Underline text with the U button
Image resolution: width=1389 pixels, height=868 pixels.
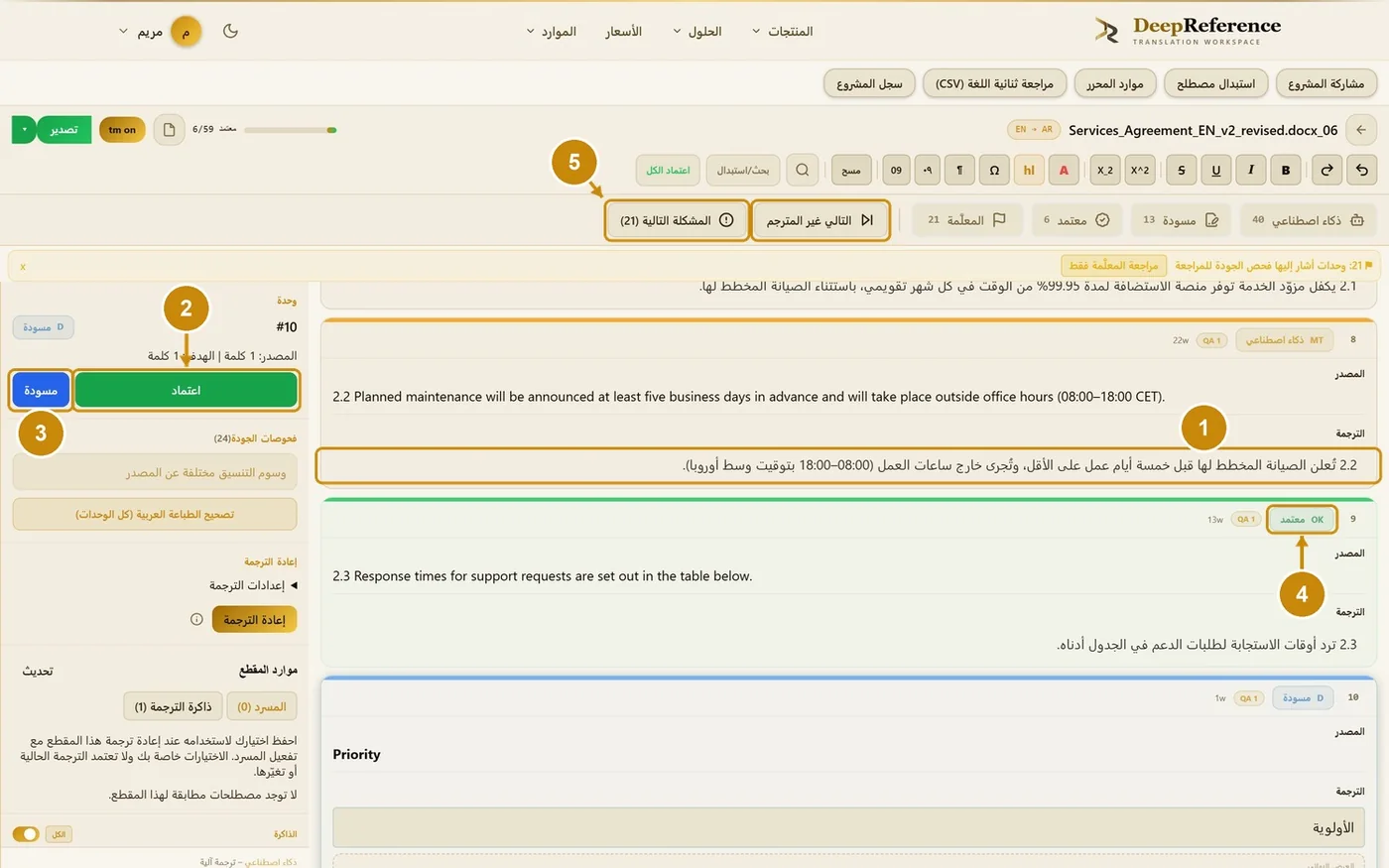tap(1216, 170)
